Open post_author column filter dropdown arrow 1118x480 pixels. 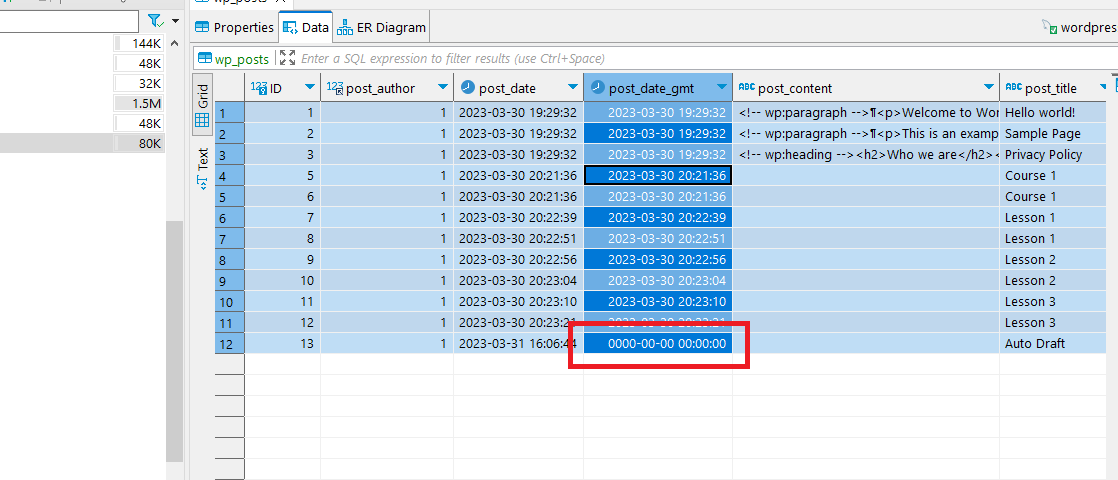pos(443,88)
